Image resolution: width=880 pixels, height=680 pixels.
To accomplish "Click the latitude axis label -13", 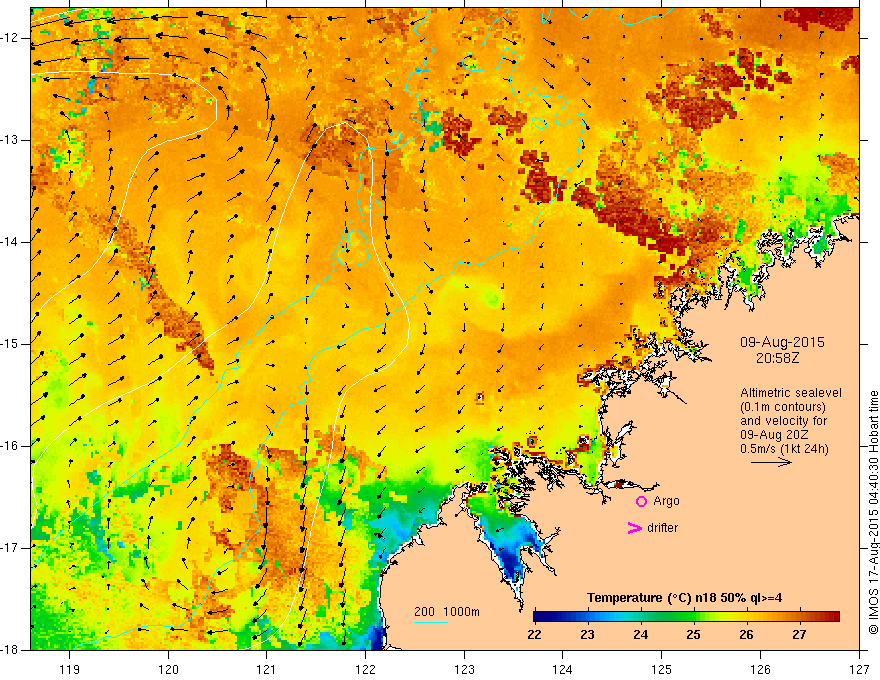I will (11, 140).
